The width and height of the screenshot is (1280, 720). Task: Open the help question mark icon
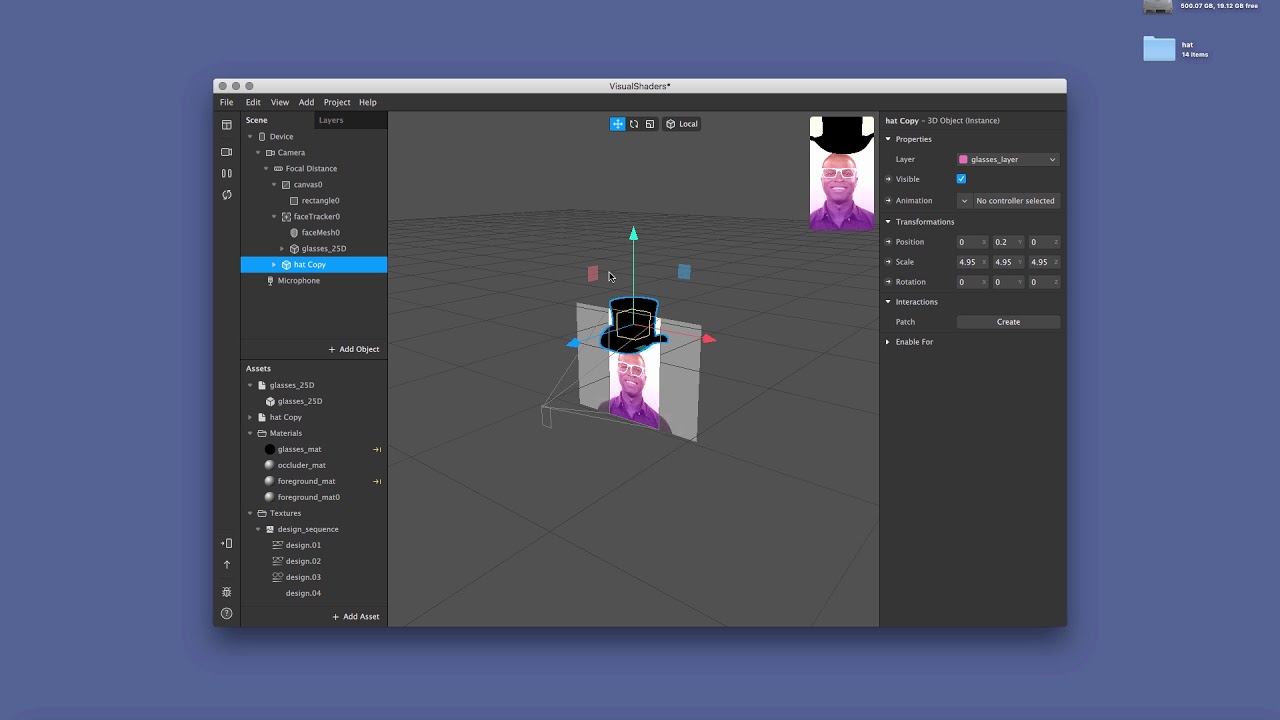[x=227, y=613]
